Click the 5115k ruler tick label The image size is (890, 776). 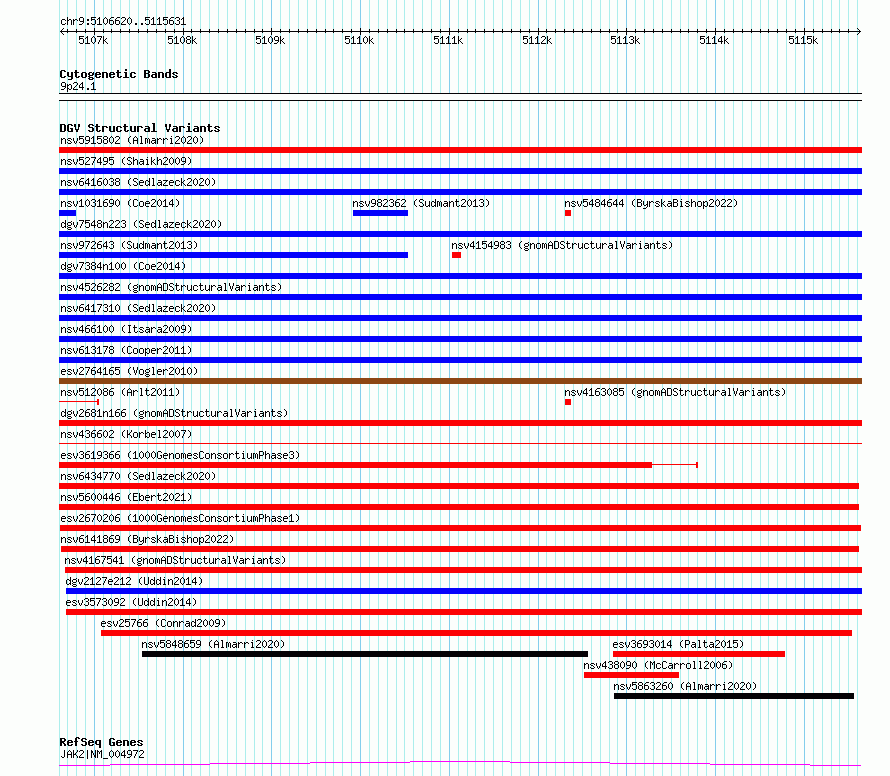(803, 40)
